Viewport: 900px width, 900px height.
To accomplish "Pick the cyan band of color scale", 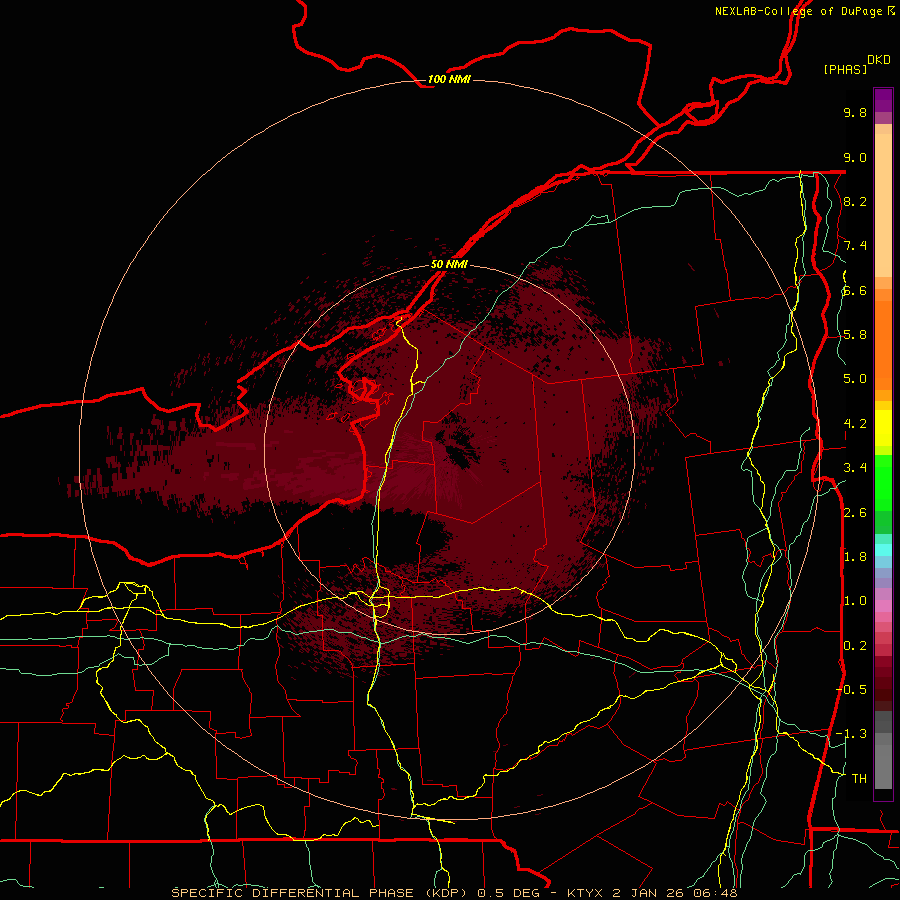I will (x=883, y=550).
